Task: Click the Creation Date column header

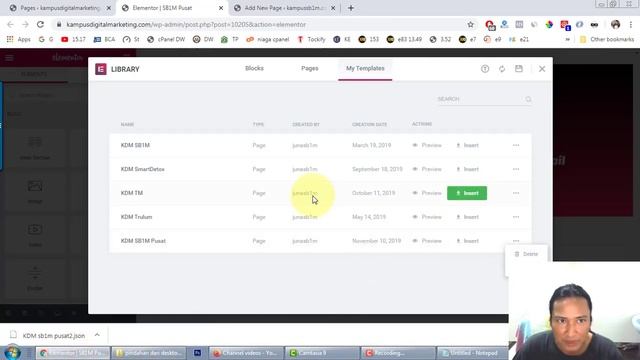Action: [x=369, y=124]
